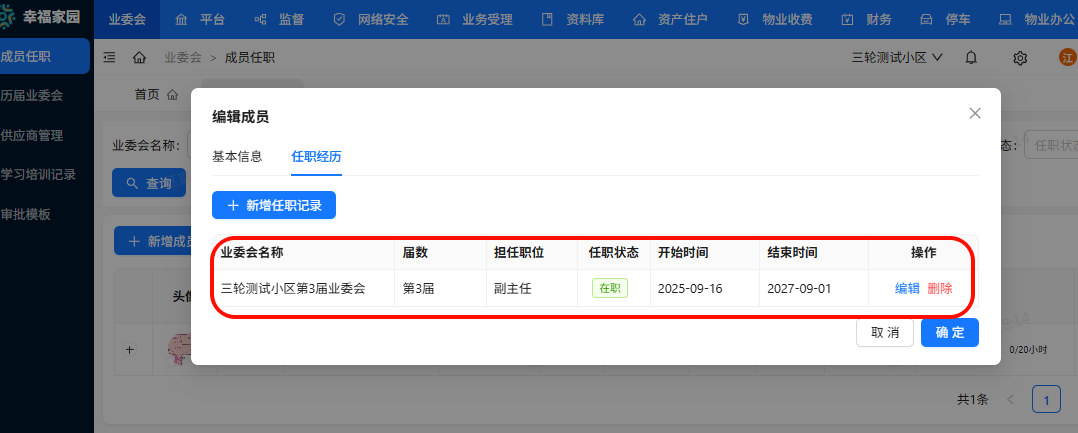This screenshot has width=1078, height=433.
Task: Click the orange user avatar
Action: [1068, 58]
